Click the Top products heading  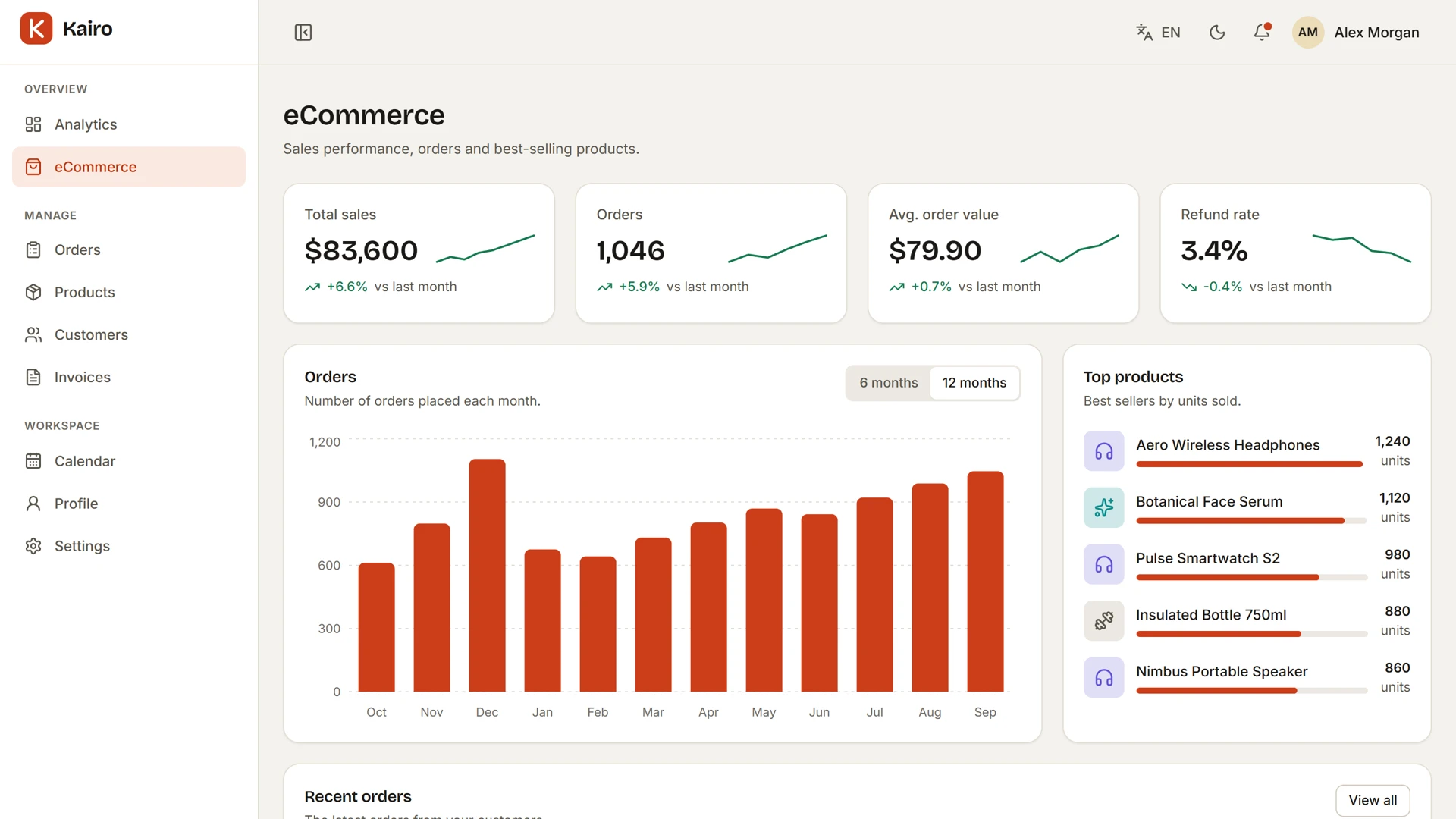click(1133, 377)
